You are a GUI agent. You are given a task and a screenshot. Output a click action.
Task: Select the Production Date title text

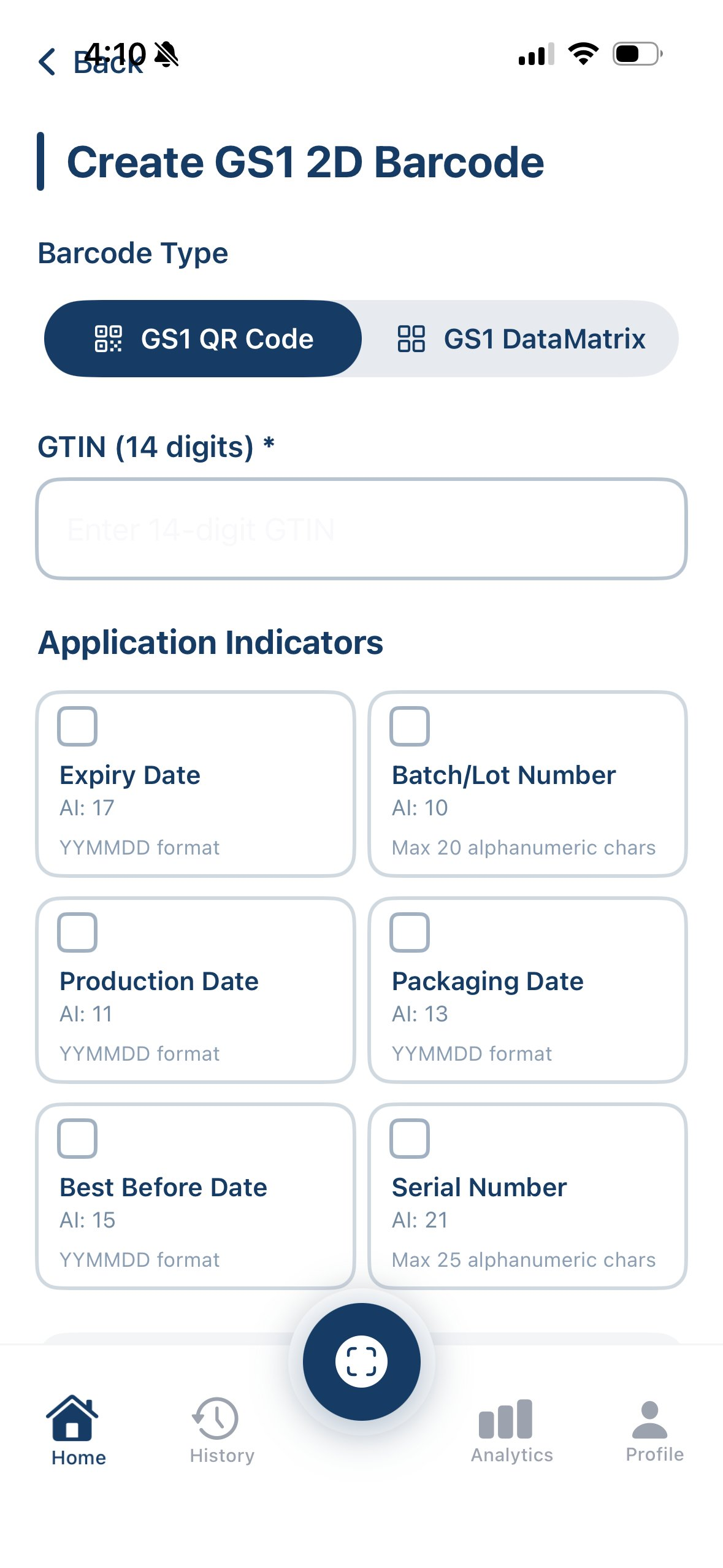159,982
